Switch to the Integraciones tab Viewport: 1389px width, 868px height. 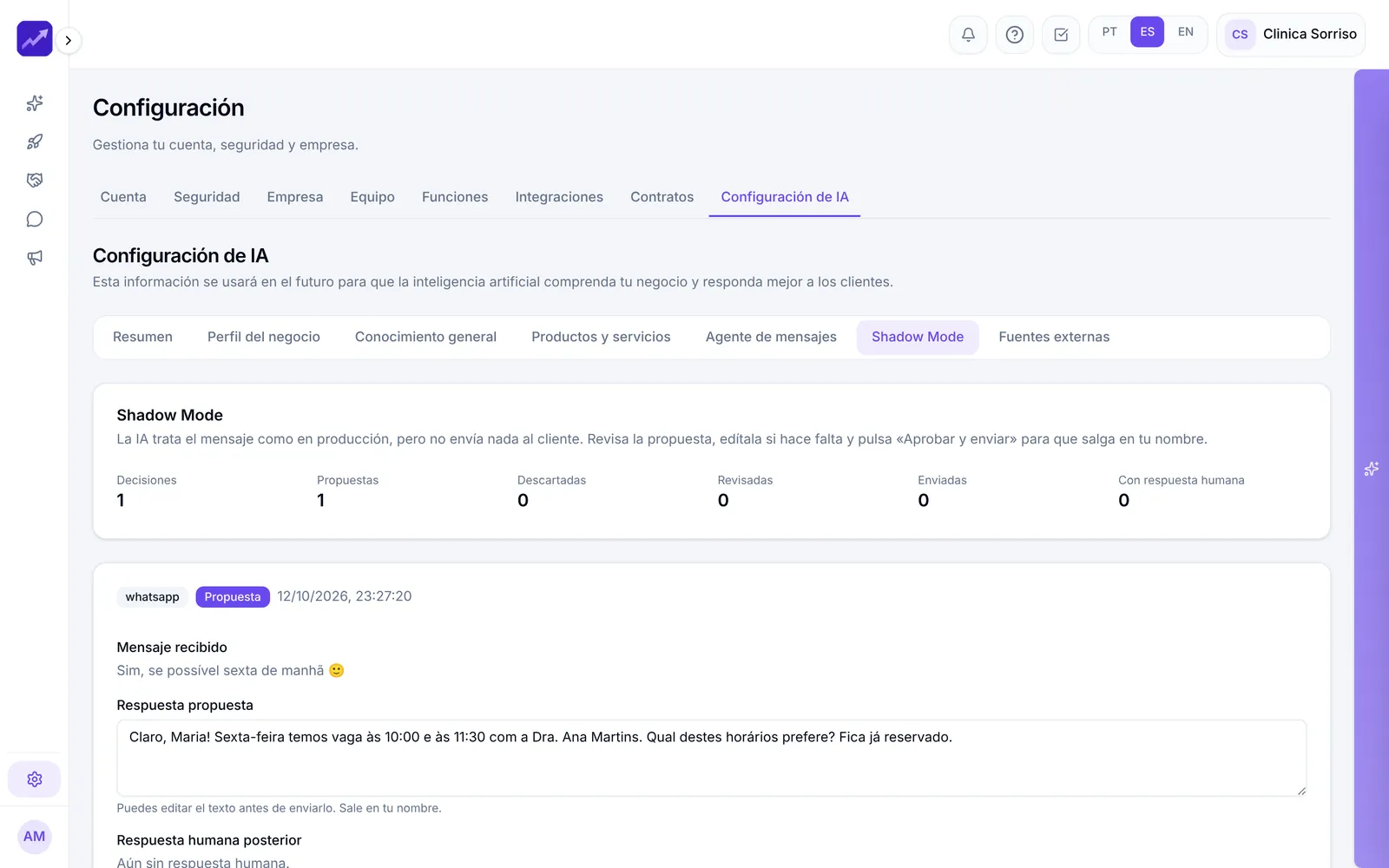click(x=559, y=197)
